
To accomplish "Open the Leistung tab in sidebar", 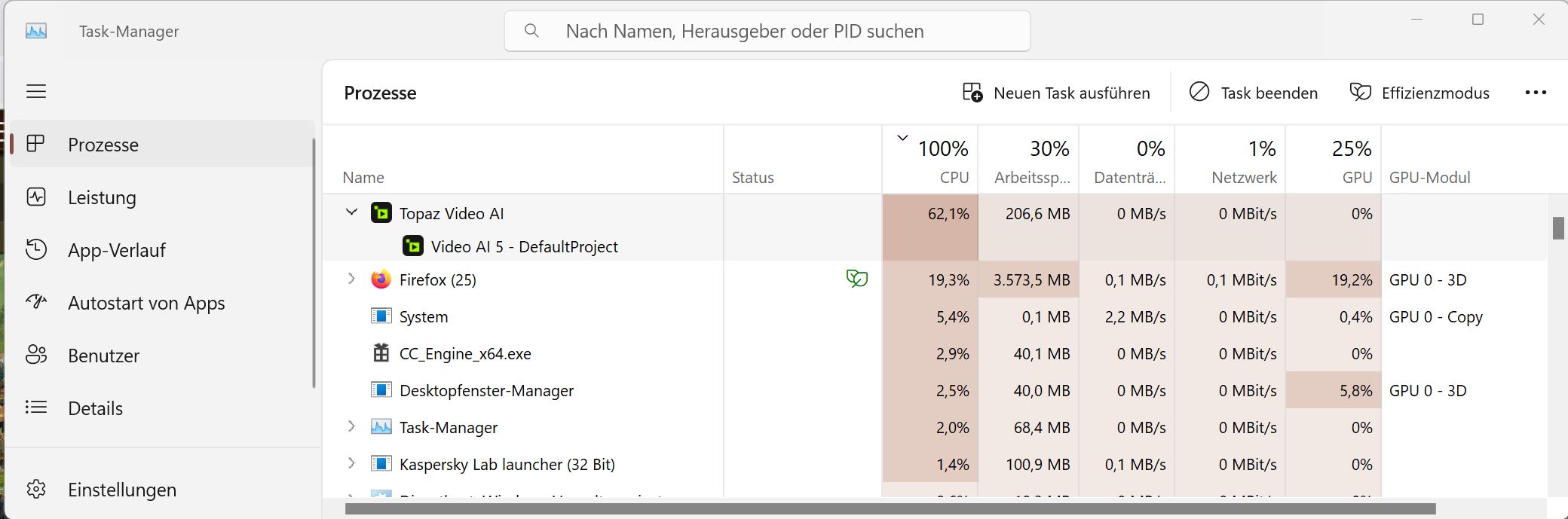I will coord(102,197).
